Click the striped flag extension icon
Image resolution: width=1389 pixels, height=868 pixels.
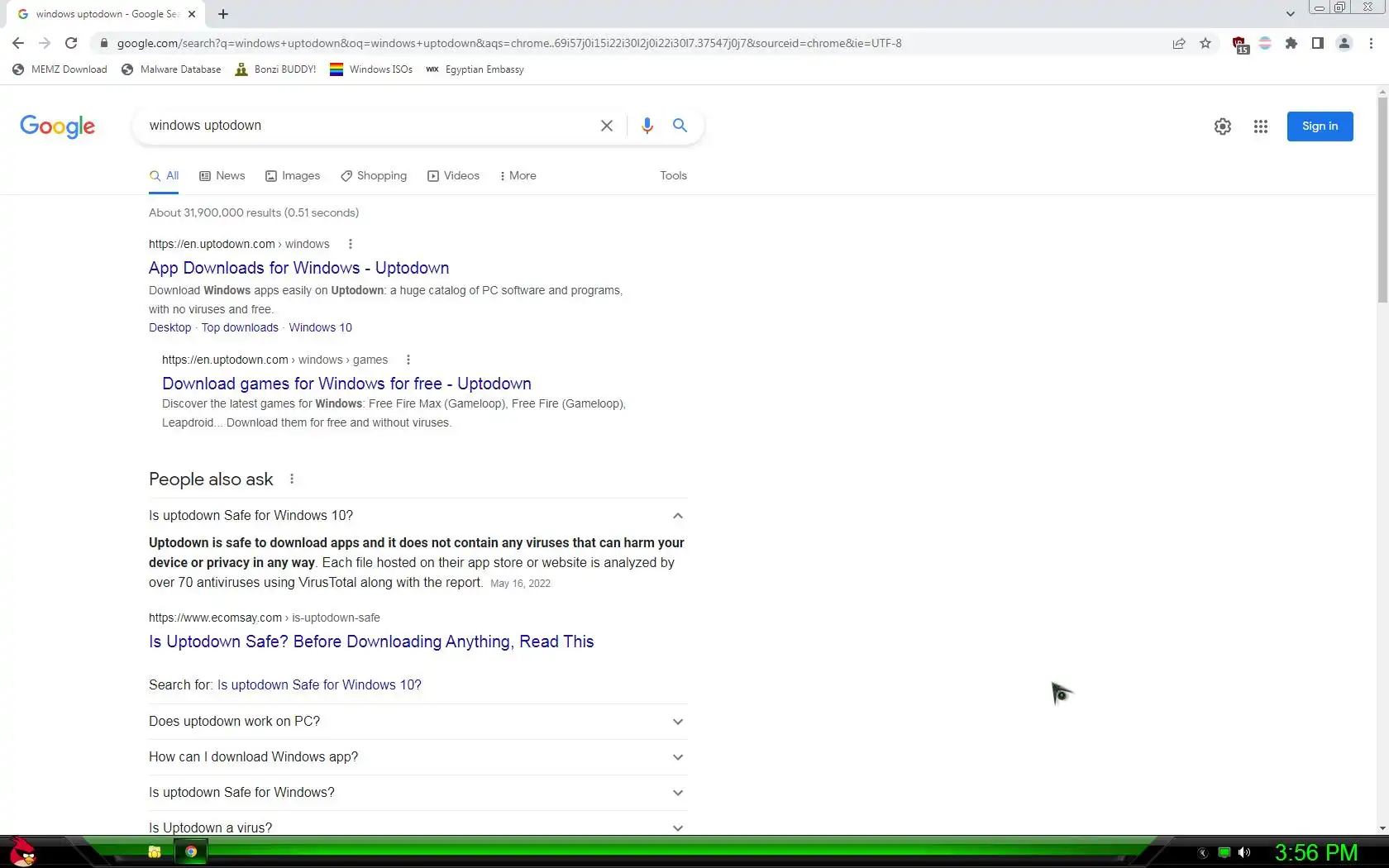click(1265, 43)
